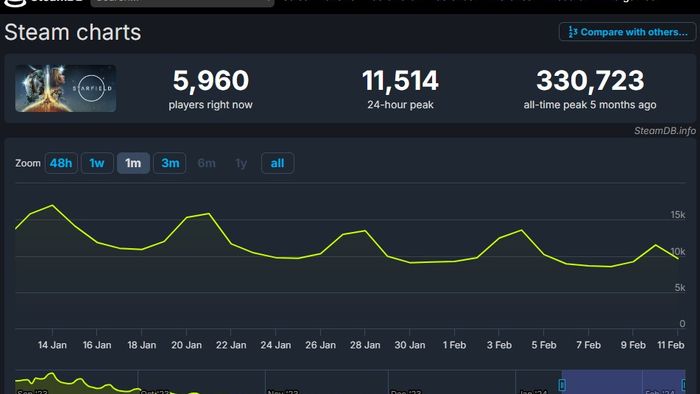Click the 11,514 24-hour peak figure
The image size is (700, 394).
point(400,80)
